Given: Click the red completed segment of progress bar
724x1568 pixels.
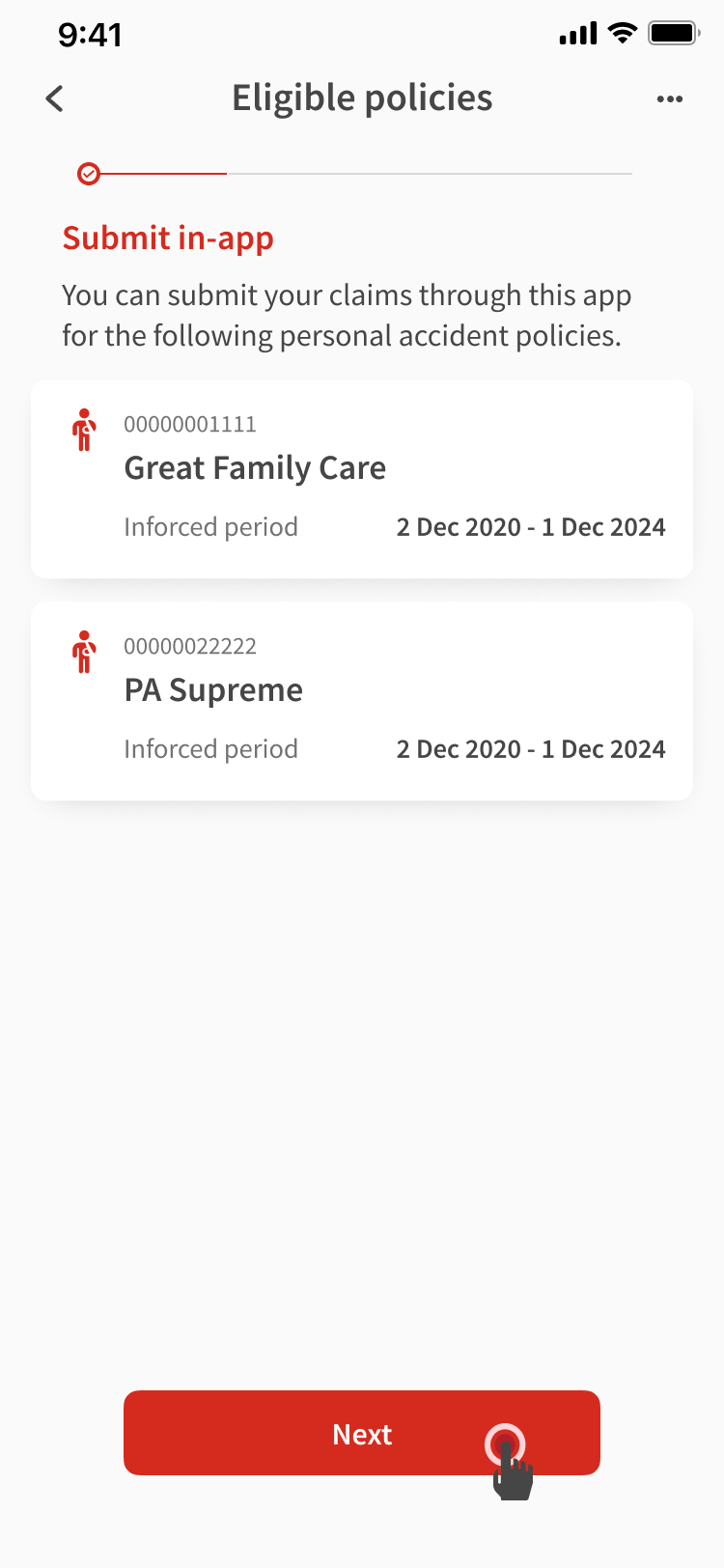Looking at the screenshot, I should point(164,174).
